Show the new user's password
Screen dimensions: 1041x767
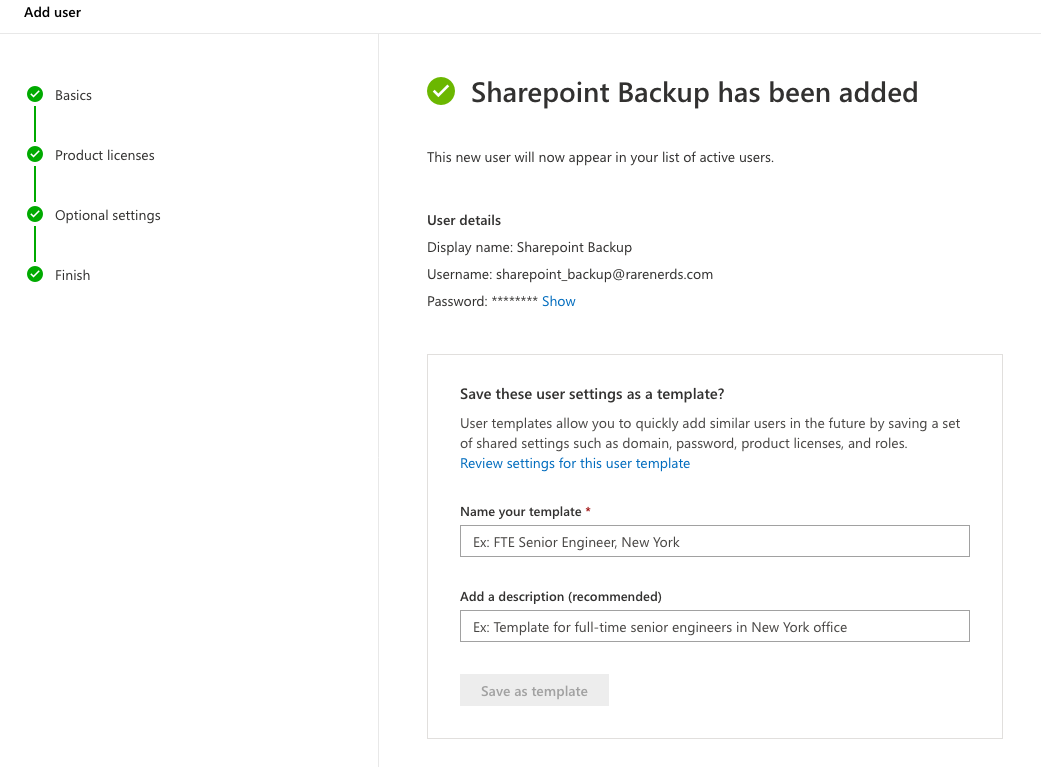point(558,301)
